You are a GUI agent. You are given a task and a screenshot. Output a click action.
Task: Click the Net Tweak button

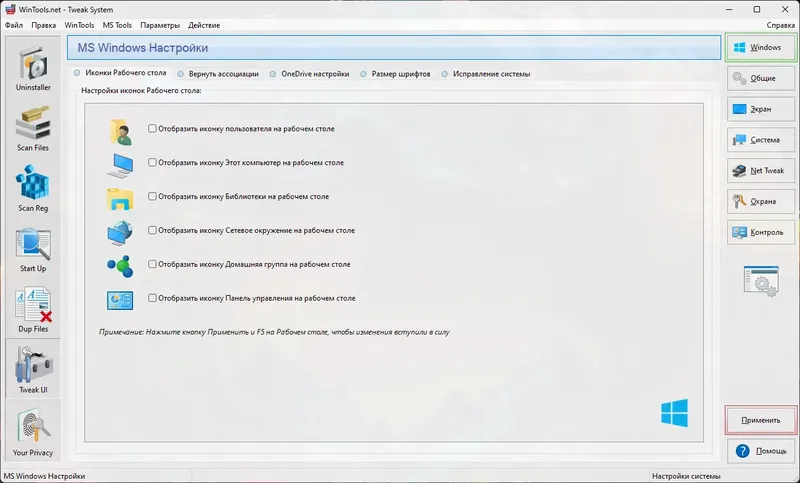(x=761, y=170)
